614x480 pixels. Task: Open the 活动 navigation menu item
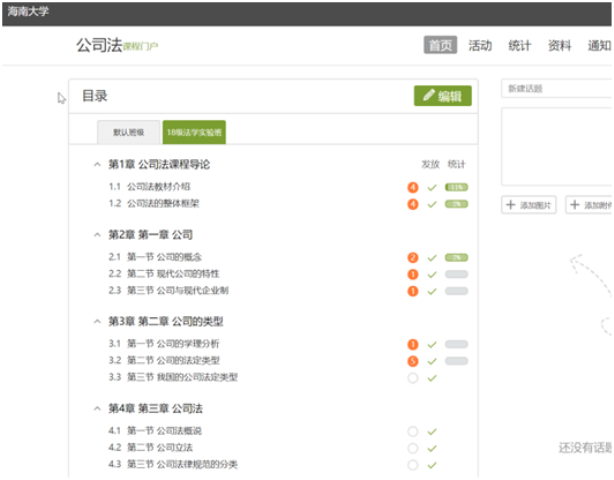(480, 45)
